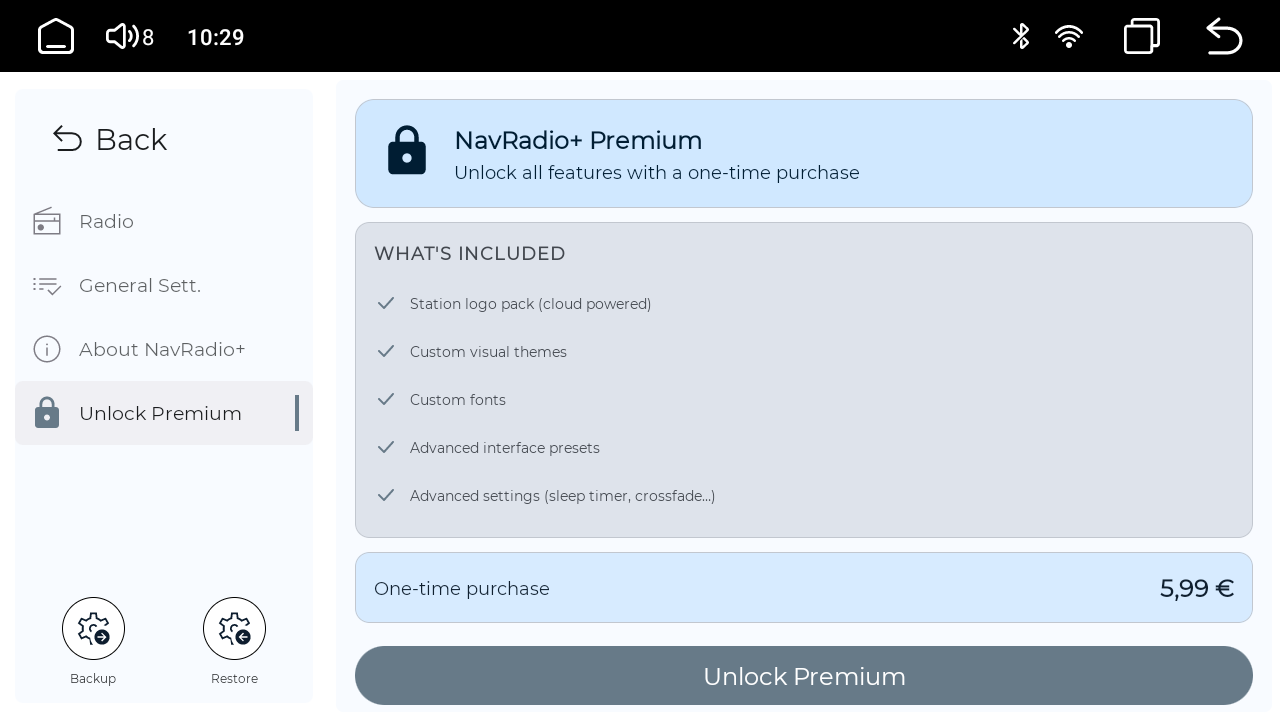Tap the home icon in status bar
Image resolution: width=1280 pixels, height=720 pixels.
pyautogui.click(x=56, y=36)
